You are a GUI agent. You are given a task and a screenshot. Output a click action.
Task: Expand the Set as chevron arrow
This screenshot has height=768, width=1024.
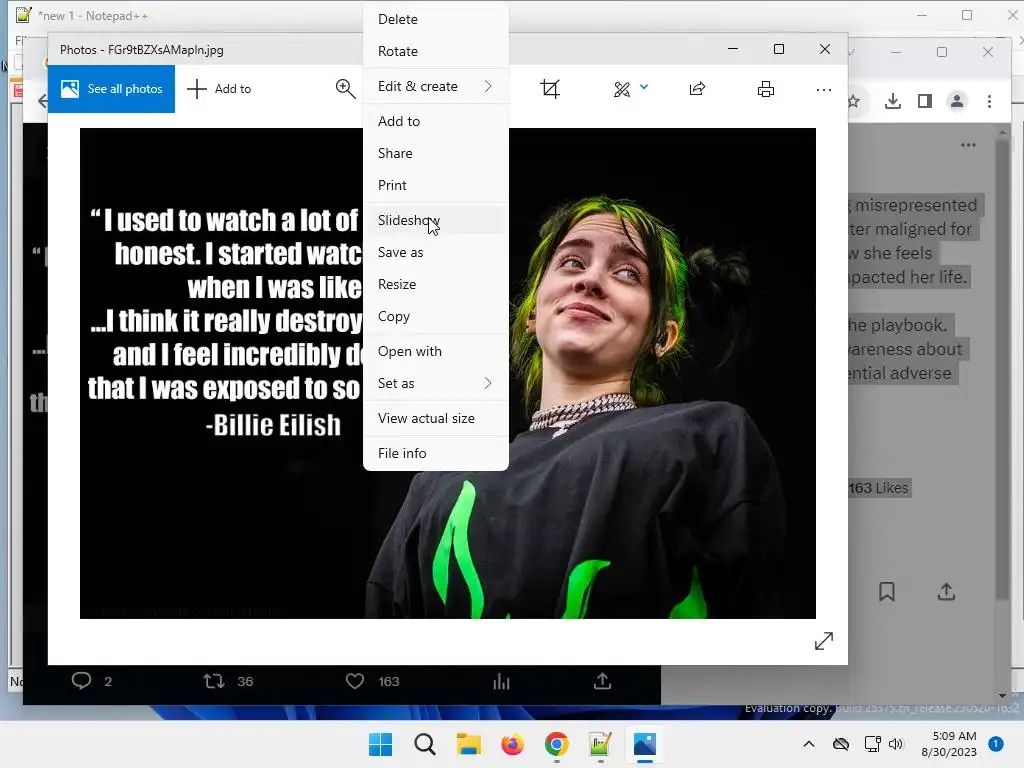tap(488, 383)
